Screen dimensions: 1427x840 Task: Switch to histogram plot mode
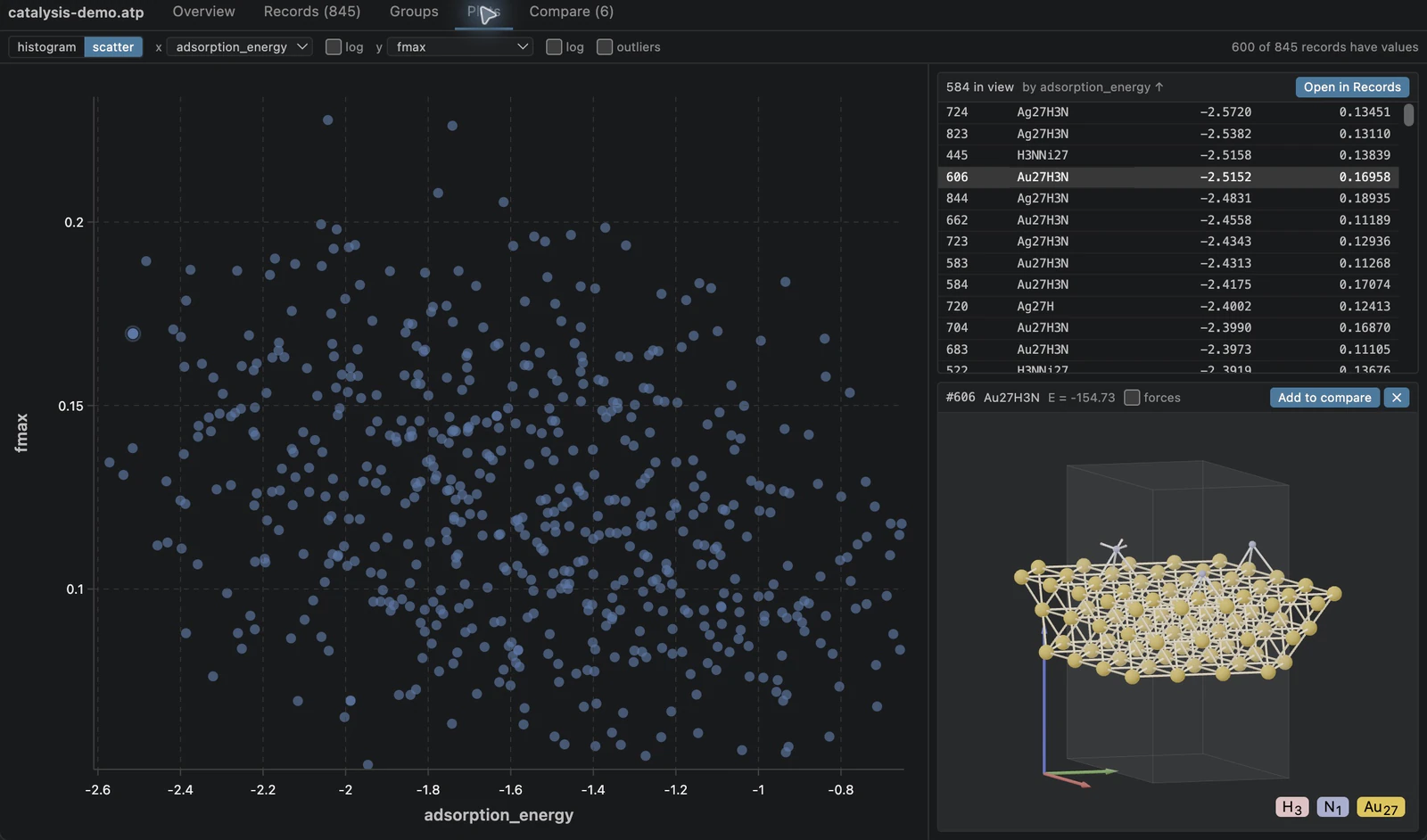[46, 47]
